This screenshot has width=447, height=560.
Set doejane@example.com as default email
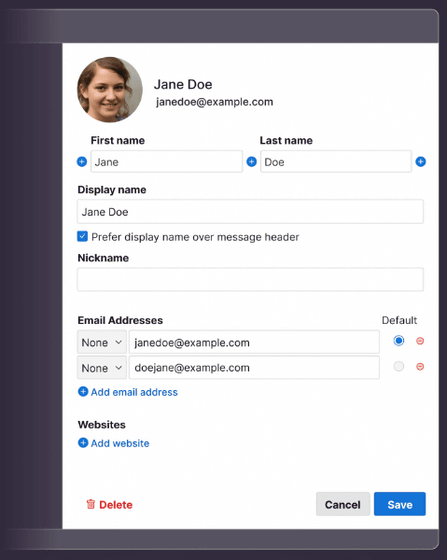tap(399, 366)
